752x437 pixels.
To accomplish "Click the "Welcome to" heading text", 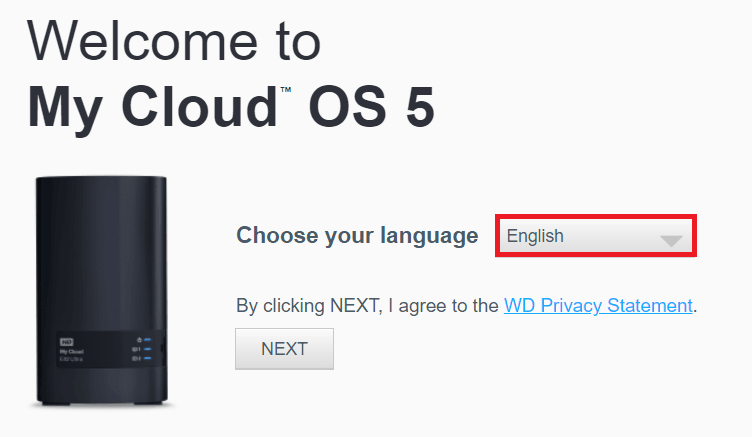I will tap(174, 41).
